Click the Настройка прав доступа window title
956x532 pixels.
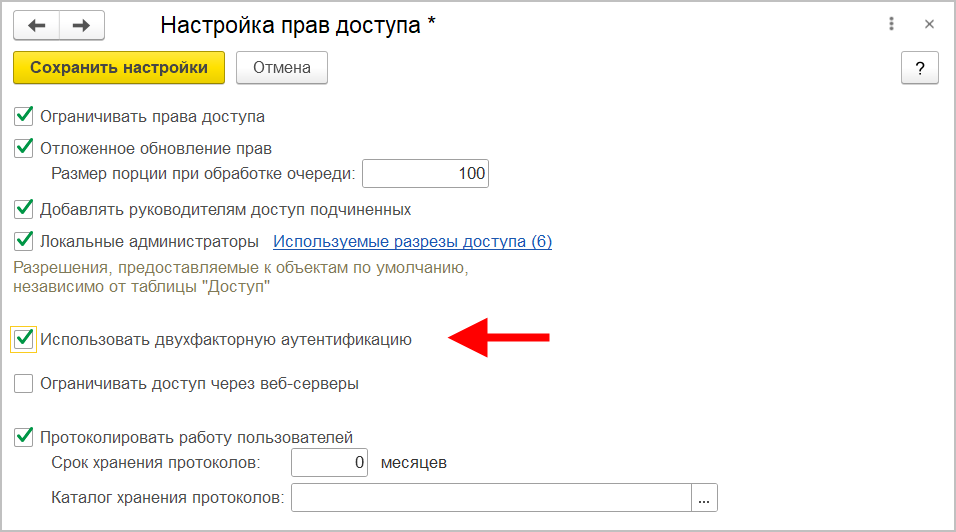tap(298, 25)
